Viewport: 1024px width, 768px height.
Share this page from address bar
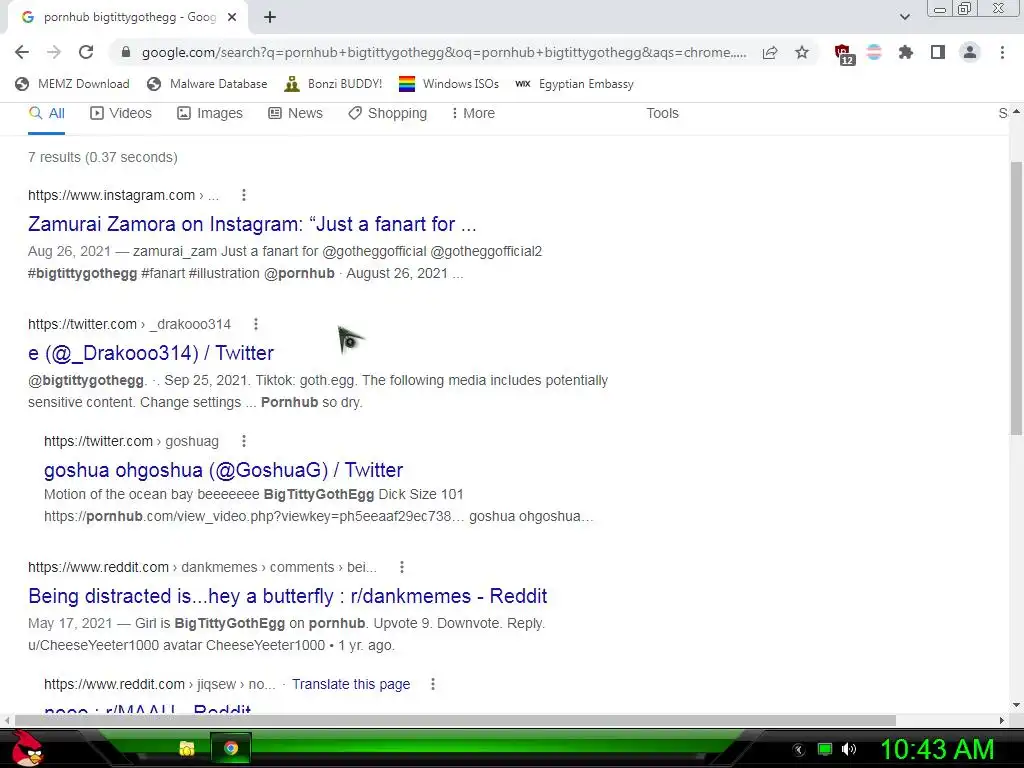point(770,52)
